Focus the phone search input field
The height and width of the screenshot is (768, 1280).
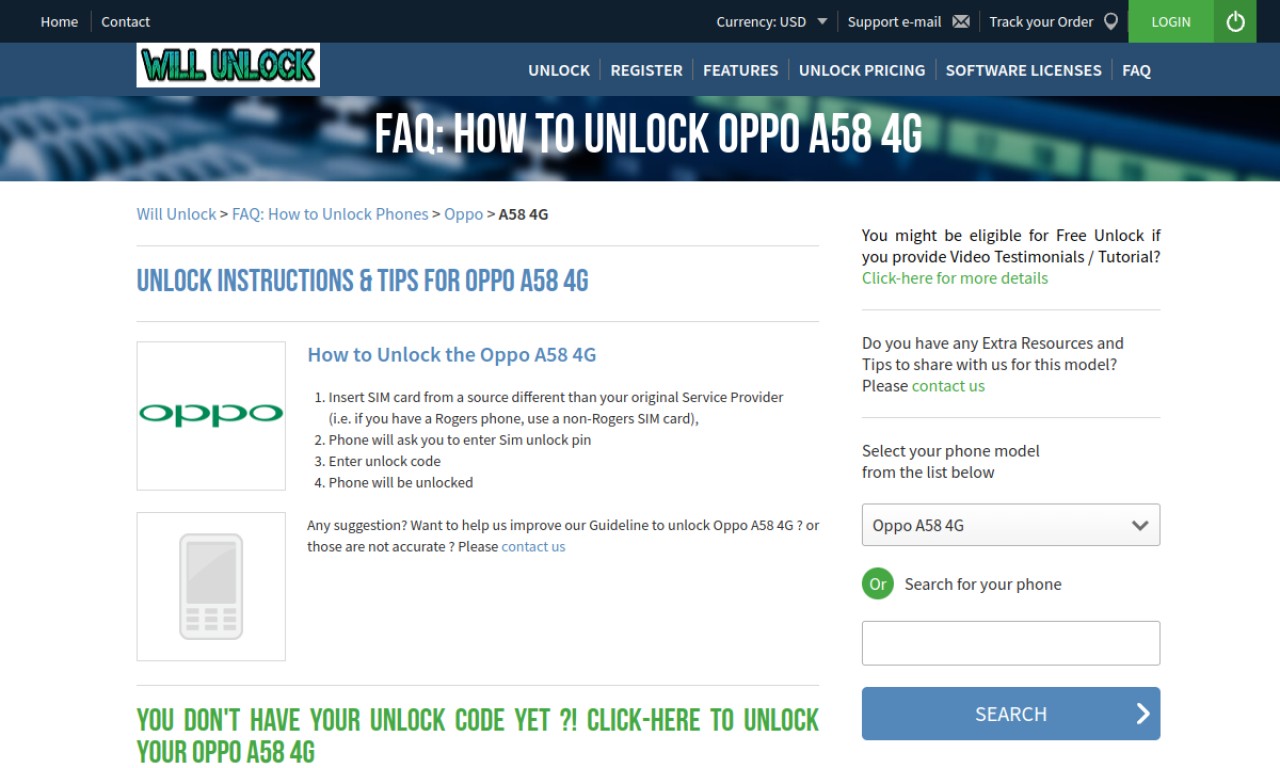1011,643
